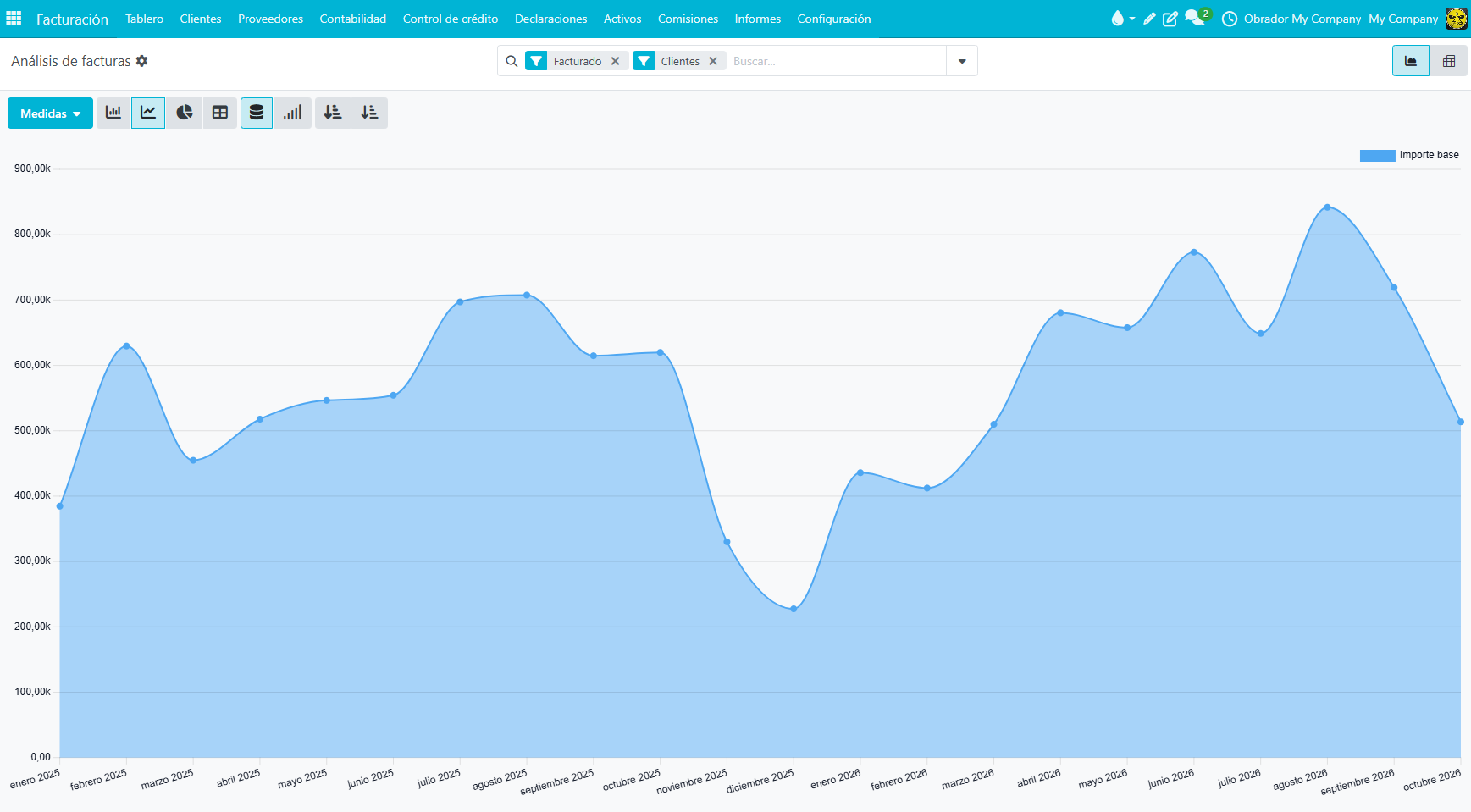1471x812 pixels.
Task: Open the analysis settings gear
Action: (x=142, y=61)
